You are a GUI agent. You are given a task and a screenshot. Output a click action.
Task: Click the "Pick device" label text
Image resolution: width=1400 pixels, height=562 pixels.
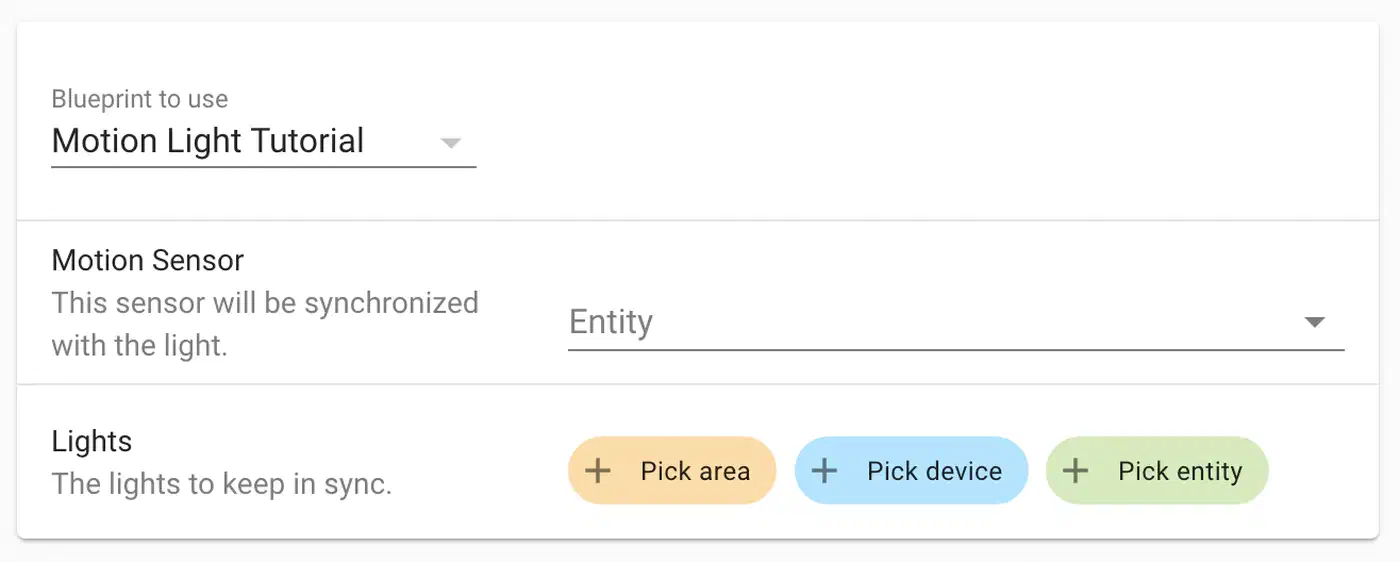(x=934, y=471)
